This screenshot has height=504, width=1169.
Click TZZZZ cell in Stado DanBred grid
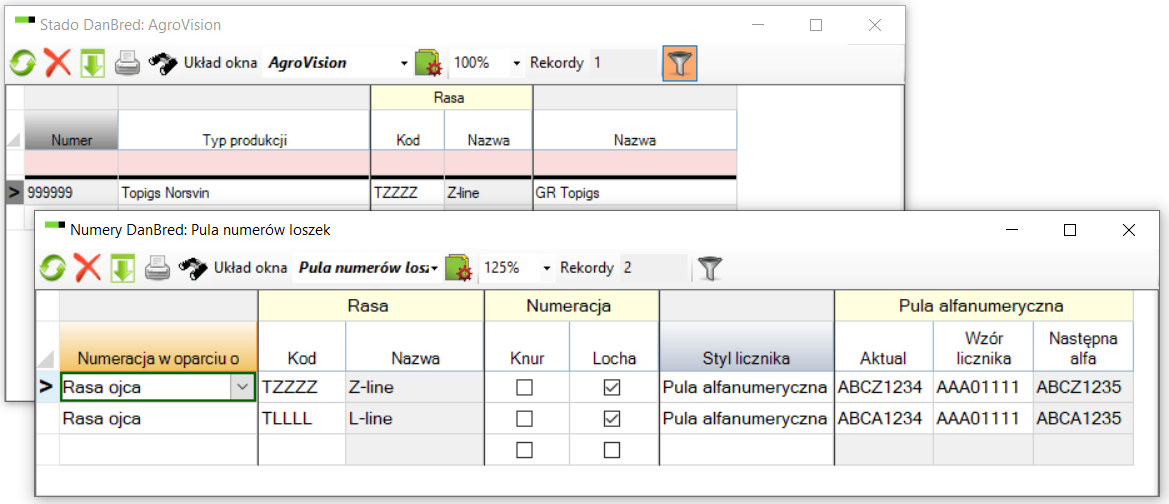[407, 192]
